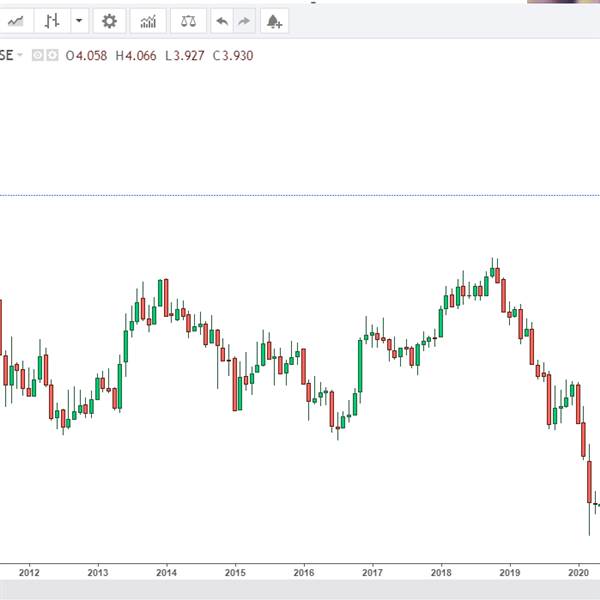
Task: Click the tall green candle in late 2016
Action: pos(360,366)
